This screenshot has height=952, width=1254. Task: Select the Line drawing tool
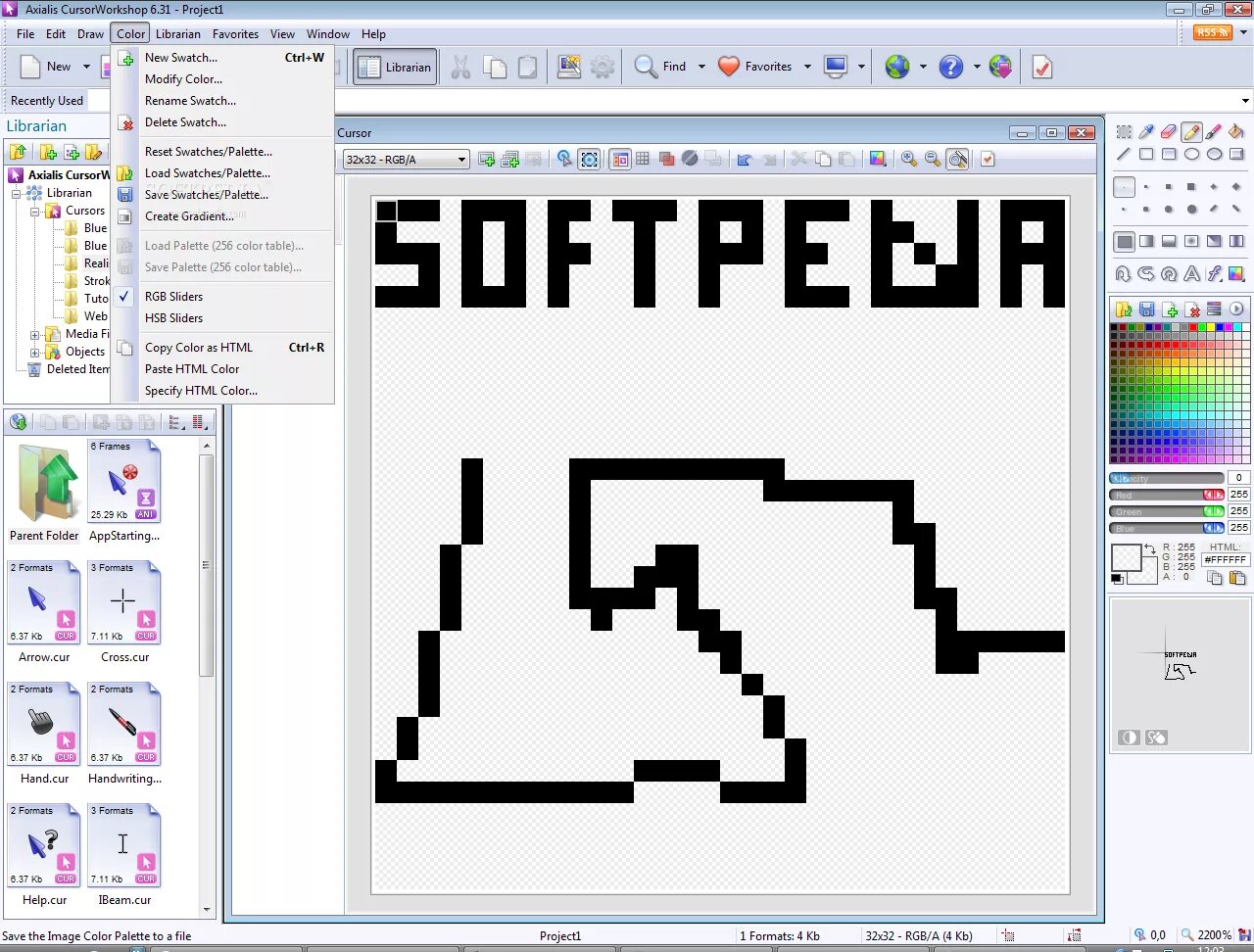1124,154
